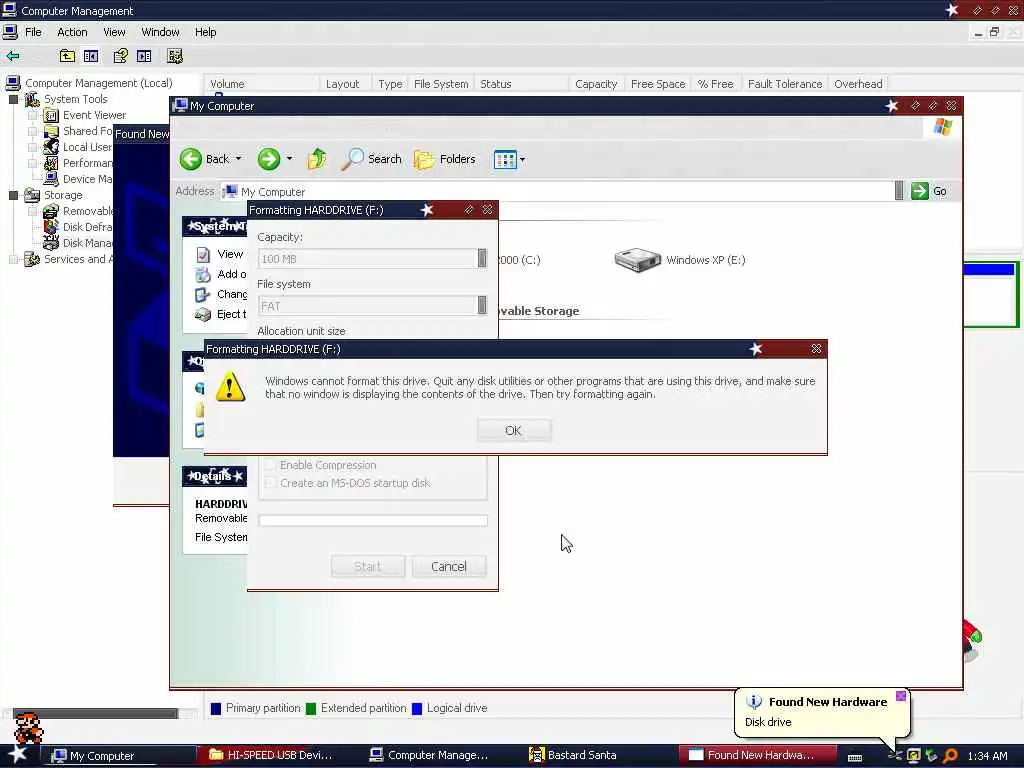
Task: Click the format progress bar
Action: (x=373, y=520)
